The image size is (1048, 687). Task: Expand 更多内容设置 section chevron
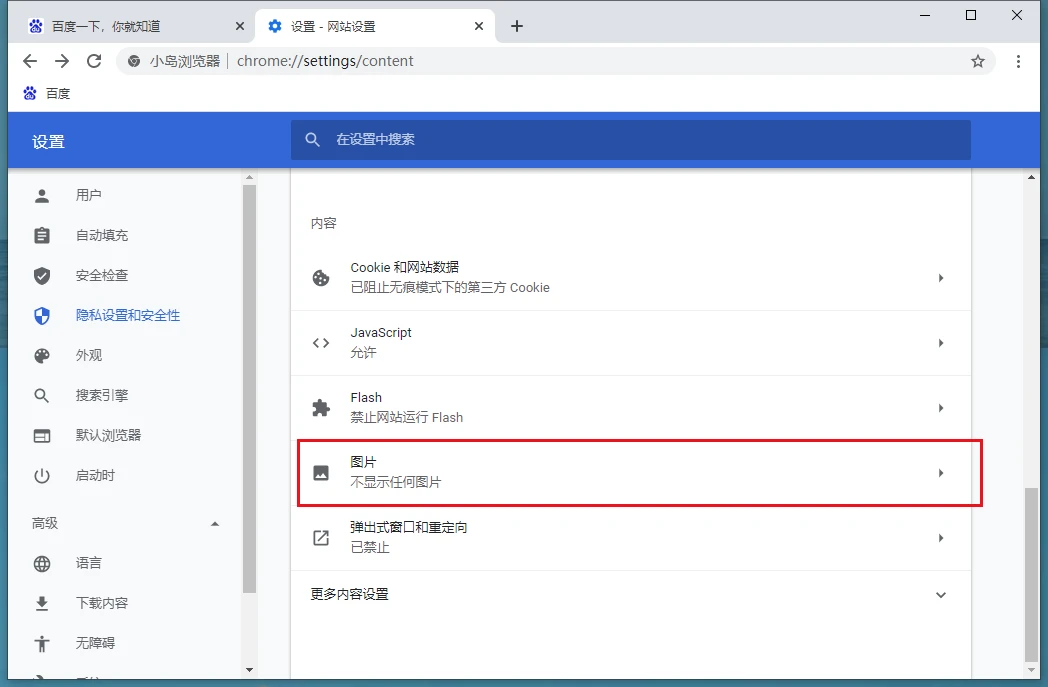(x=940, y=595)
